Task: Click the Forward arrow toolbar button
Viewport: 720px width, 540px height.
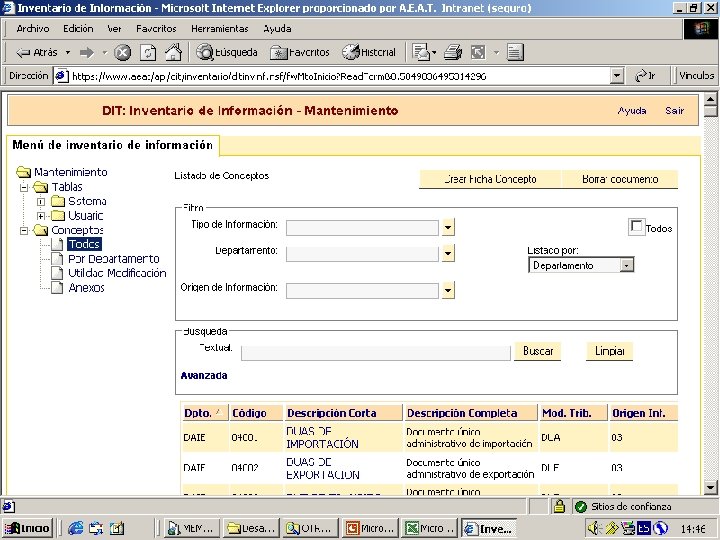Action: pyautogui.click(x=87, y=53)
